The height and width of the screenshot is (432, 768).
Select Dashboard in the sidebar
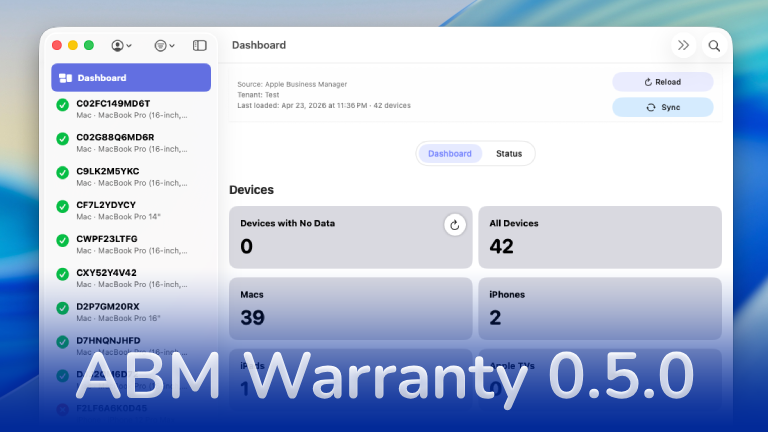(x=131, y=78)
